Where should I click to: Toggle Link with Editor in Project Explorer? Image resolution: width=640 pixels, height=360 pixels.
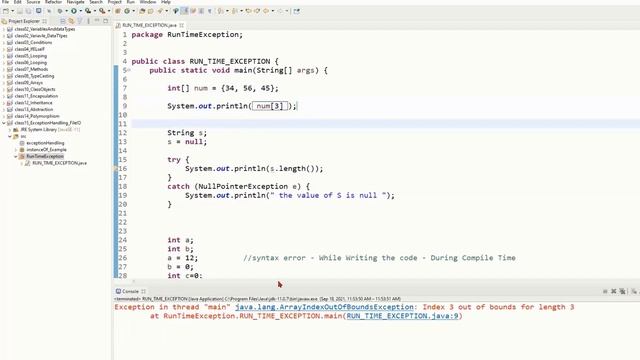pos(71,21)
